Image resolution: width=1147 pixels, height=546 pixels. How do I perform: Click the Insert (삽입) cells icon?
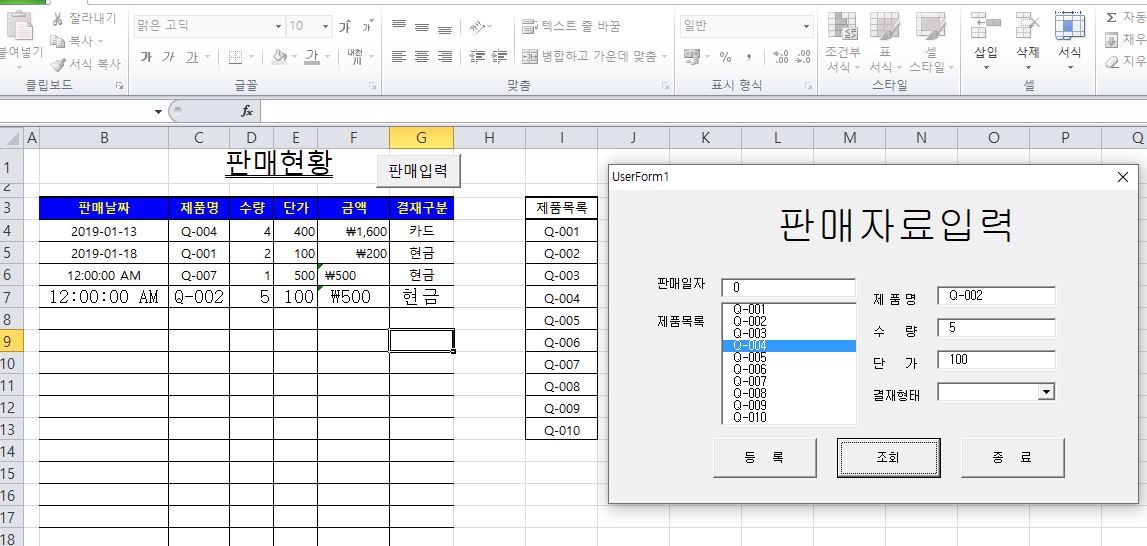click(986, 30)
